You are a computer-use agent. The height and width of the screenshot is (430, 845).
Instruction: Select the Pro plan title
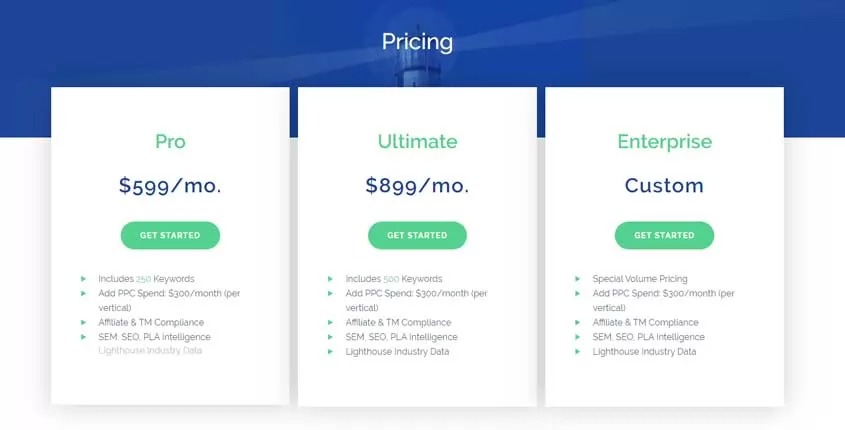170,142
